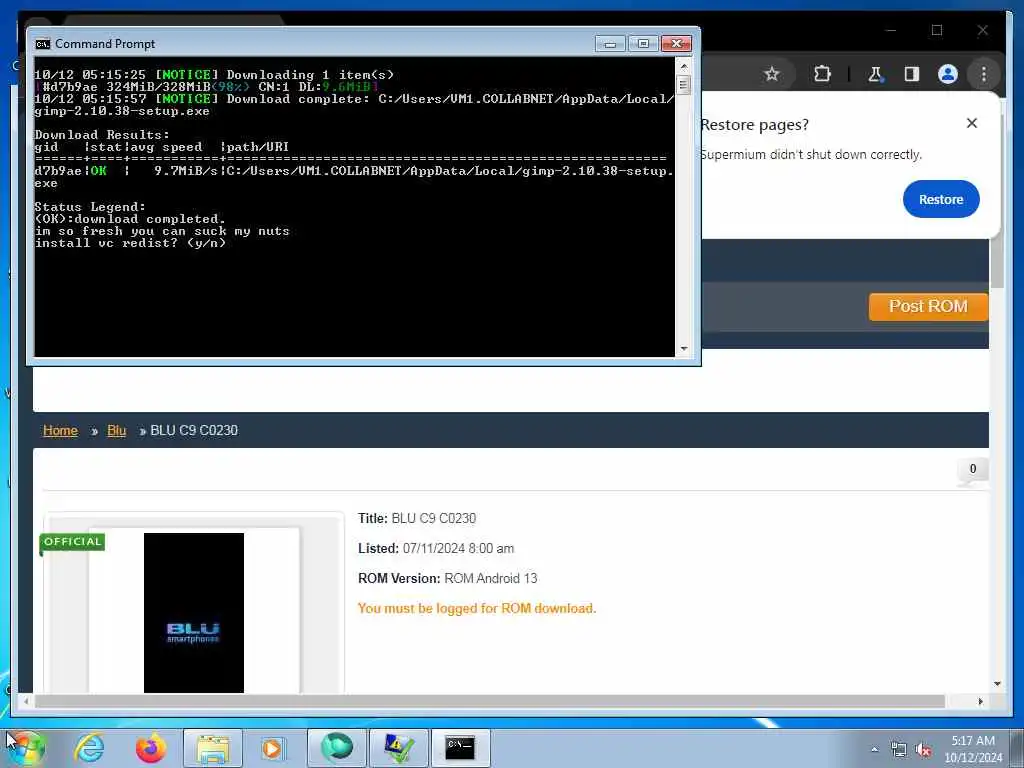Image resolution: width=1024 pixels, height=768 pixels.
Task: Click the 'ROM Android 13' version text
Action: [490, 579]
